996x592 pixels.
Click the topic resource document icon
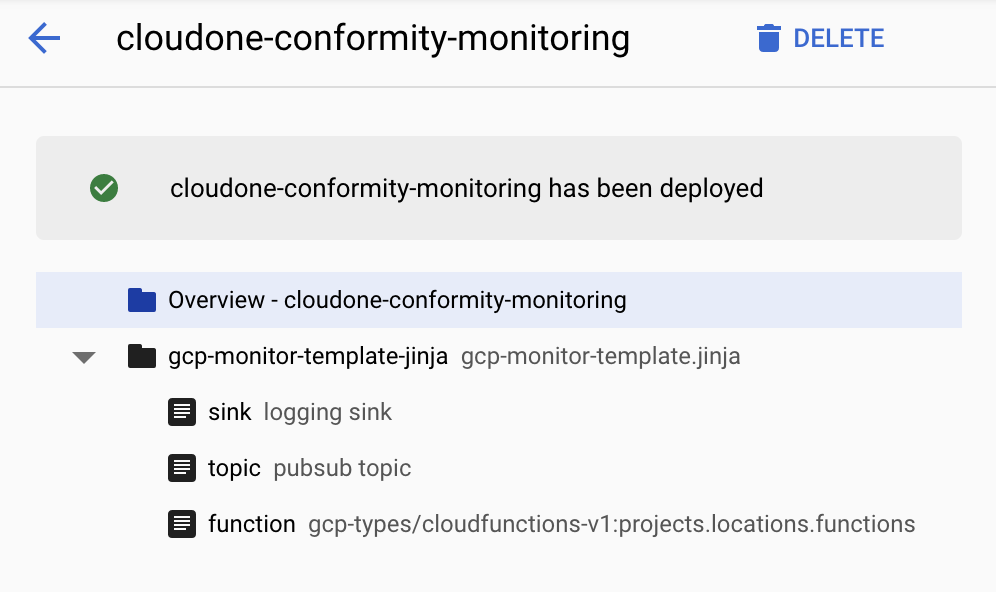(181, 468)
